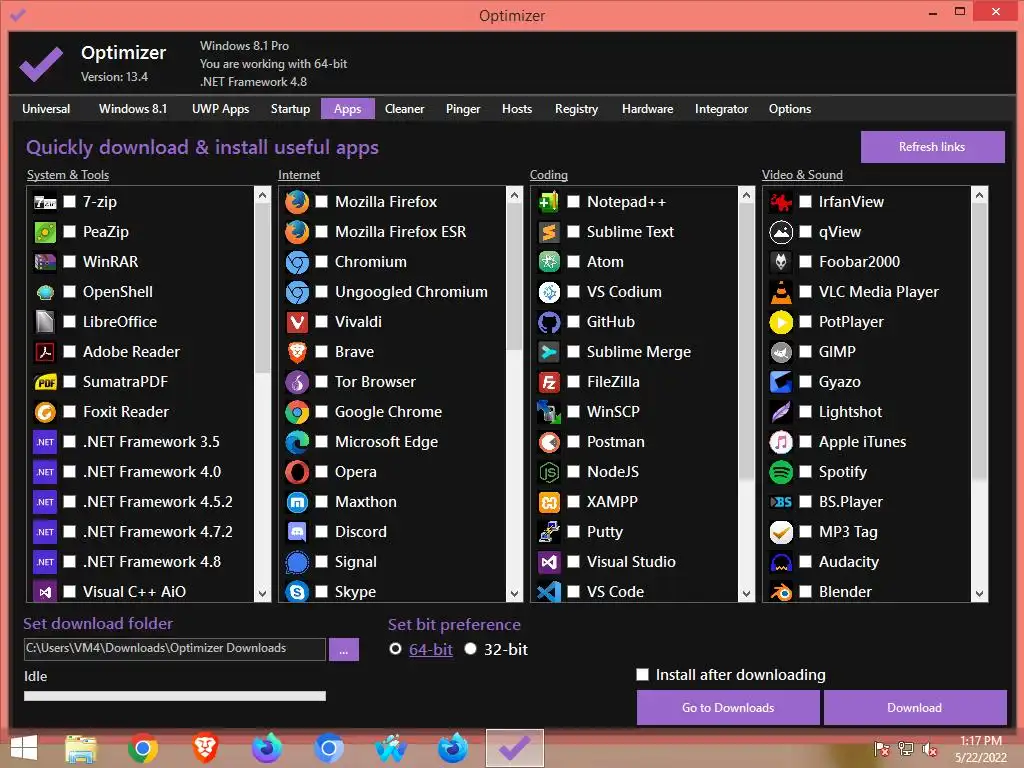1024x768 pixels.
Task: Go to the Startup tab
Action: [291, 109]
